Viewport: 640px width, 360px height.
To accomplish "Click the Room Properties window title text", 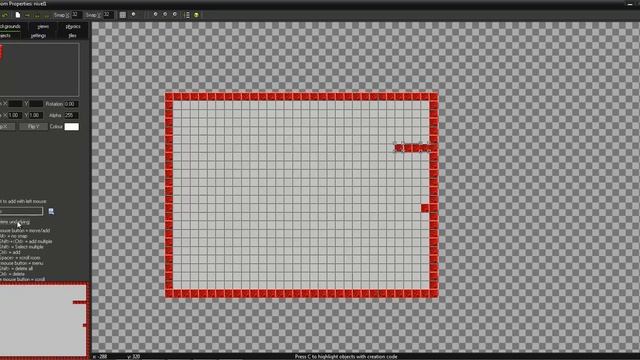I will pos(24,4).
